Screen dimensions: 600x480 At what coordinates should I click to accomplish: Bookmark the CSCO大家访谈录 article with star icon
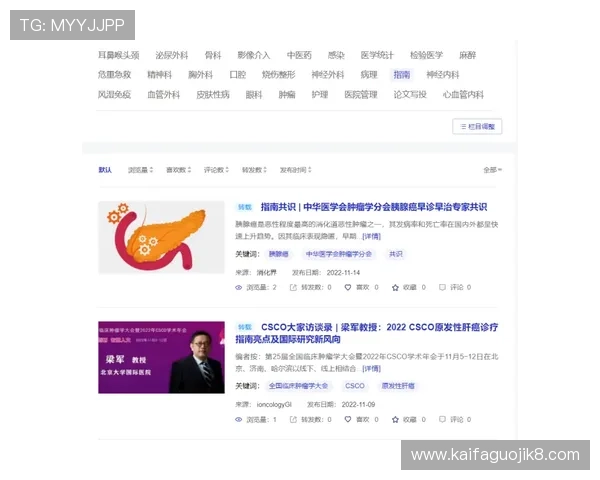click(395, 420)
